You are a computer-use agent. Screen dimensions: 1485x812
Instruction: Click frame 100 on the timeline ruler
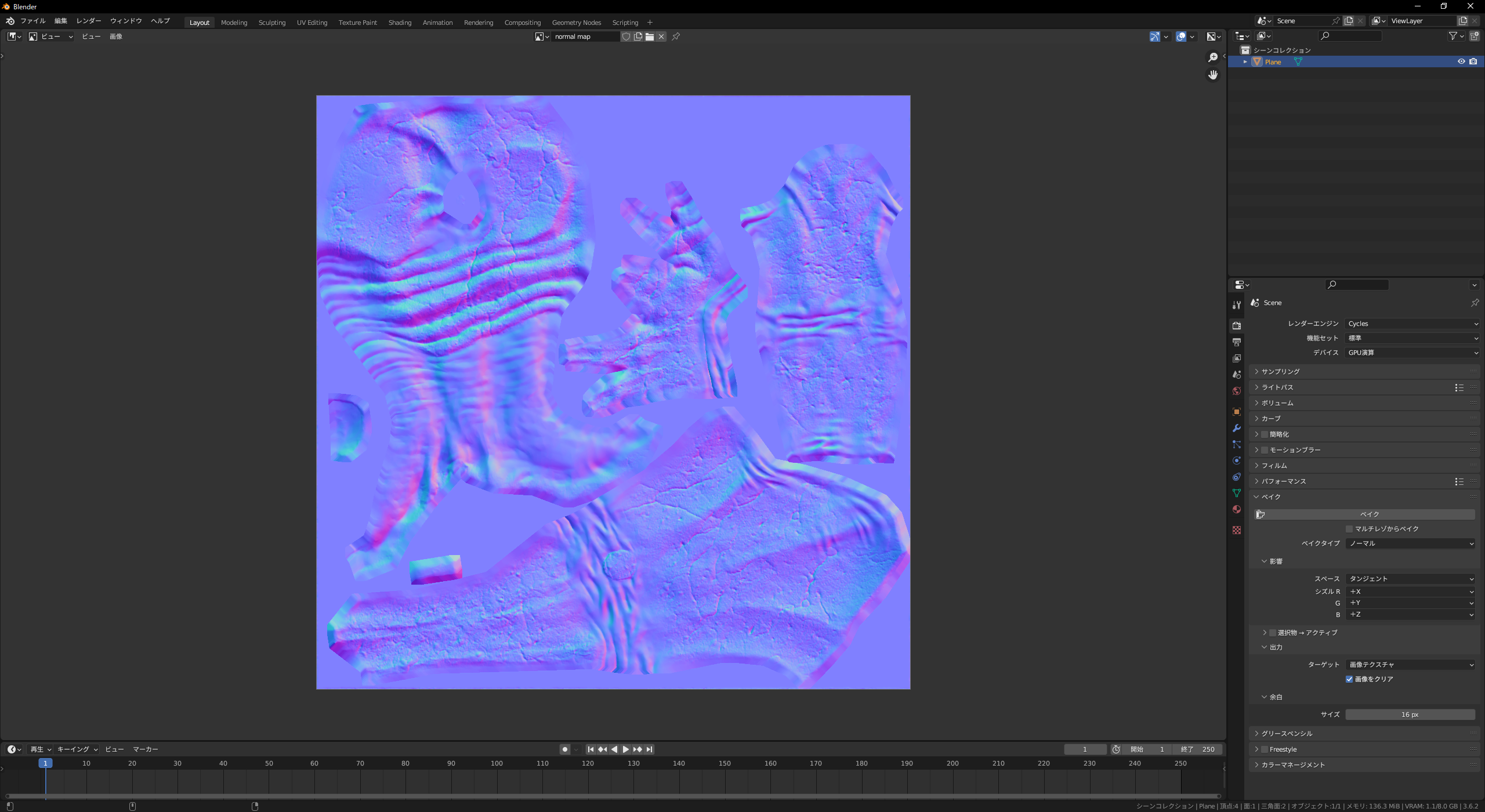(497, 764)
